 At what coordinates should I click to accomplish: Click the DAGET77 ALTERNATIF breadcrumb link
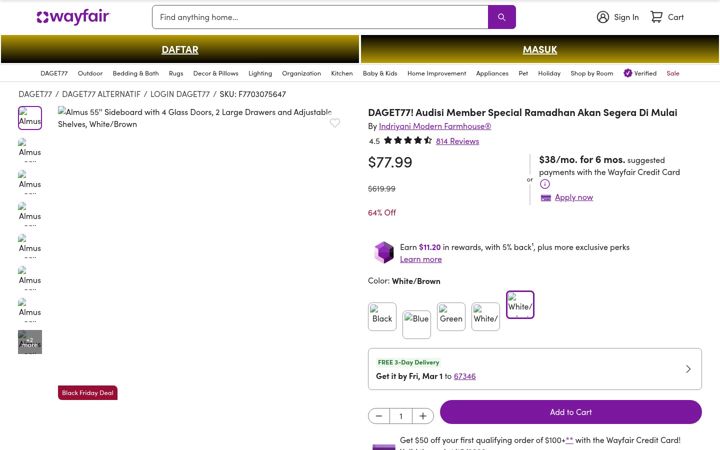pos(101,94)
